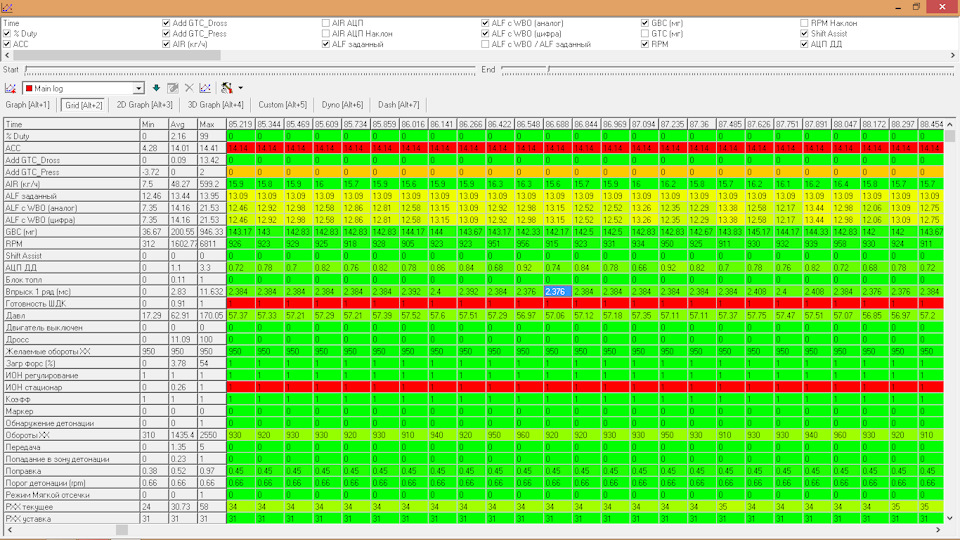Open the Dyno tab

click(x=342, y=105)
